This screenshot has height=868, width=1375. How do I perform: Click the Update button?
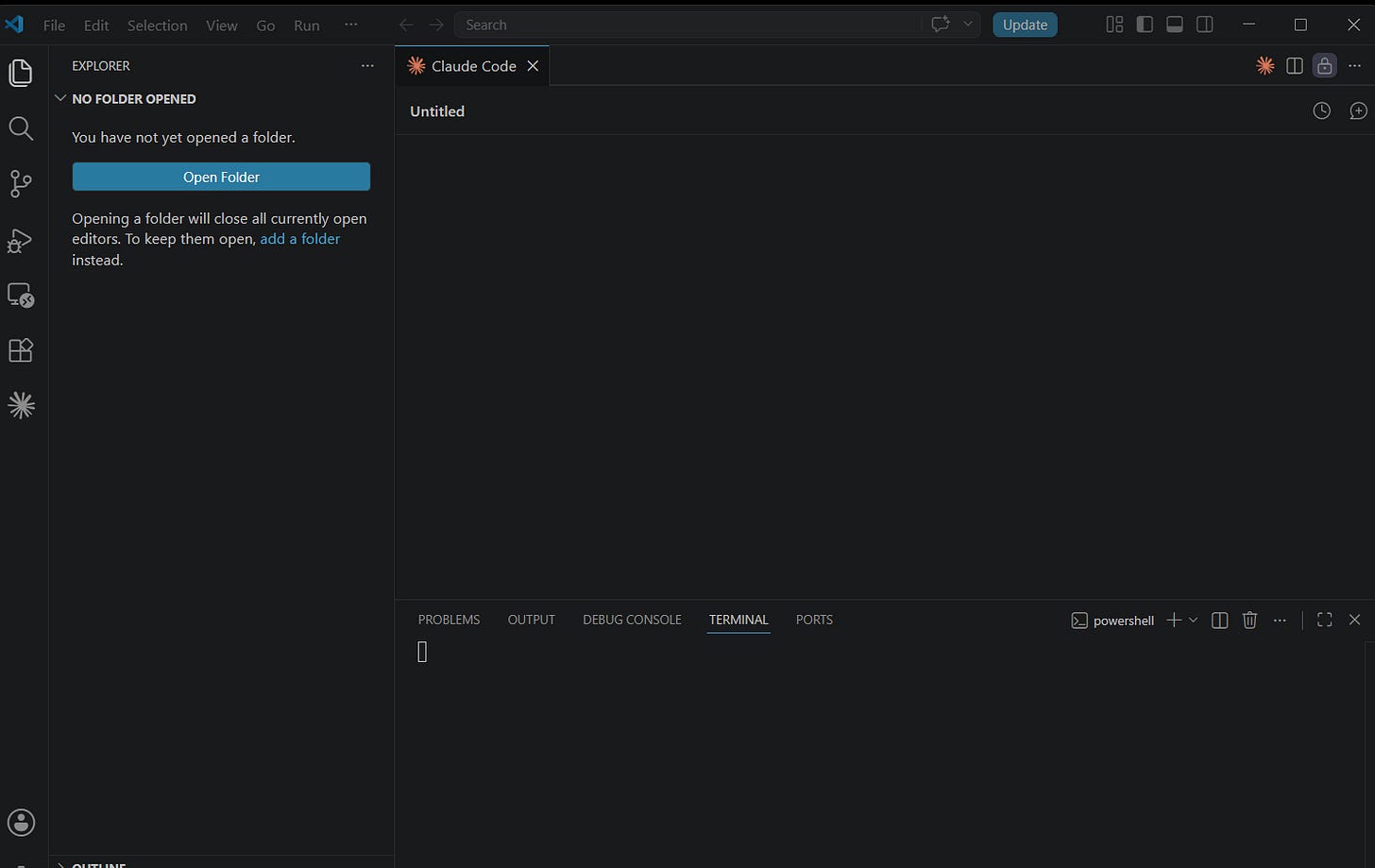point(1025,25)
